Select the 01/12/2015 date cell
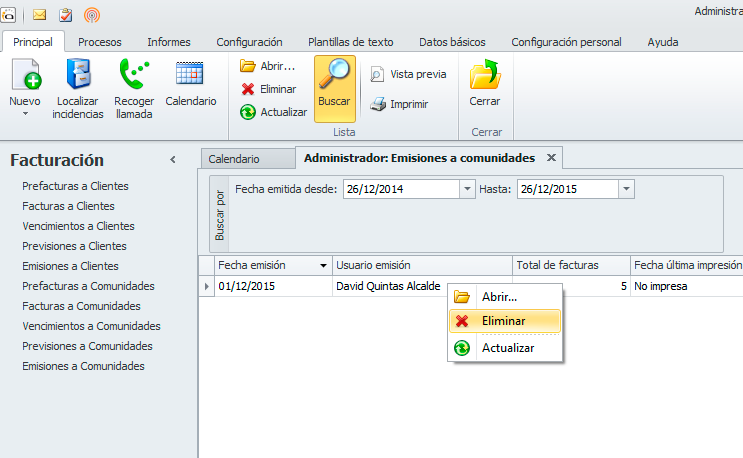 coord(273,286)
